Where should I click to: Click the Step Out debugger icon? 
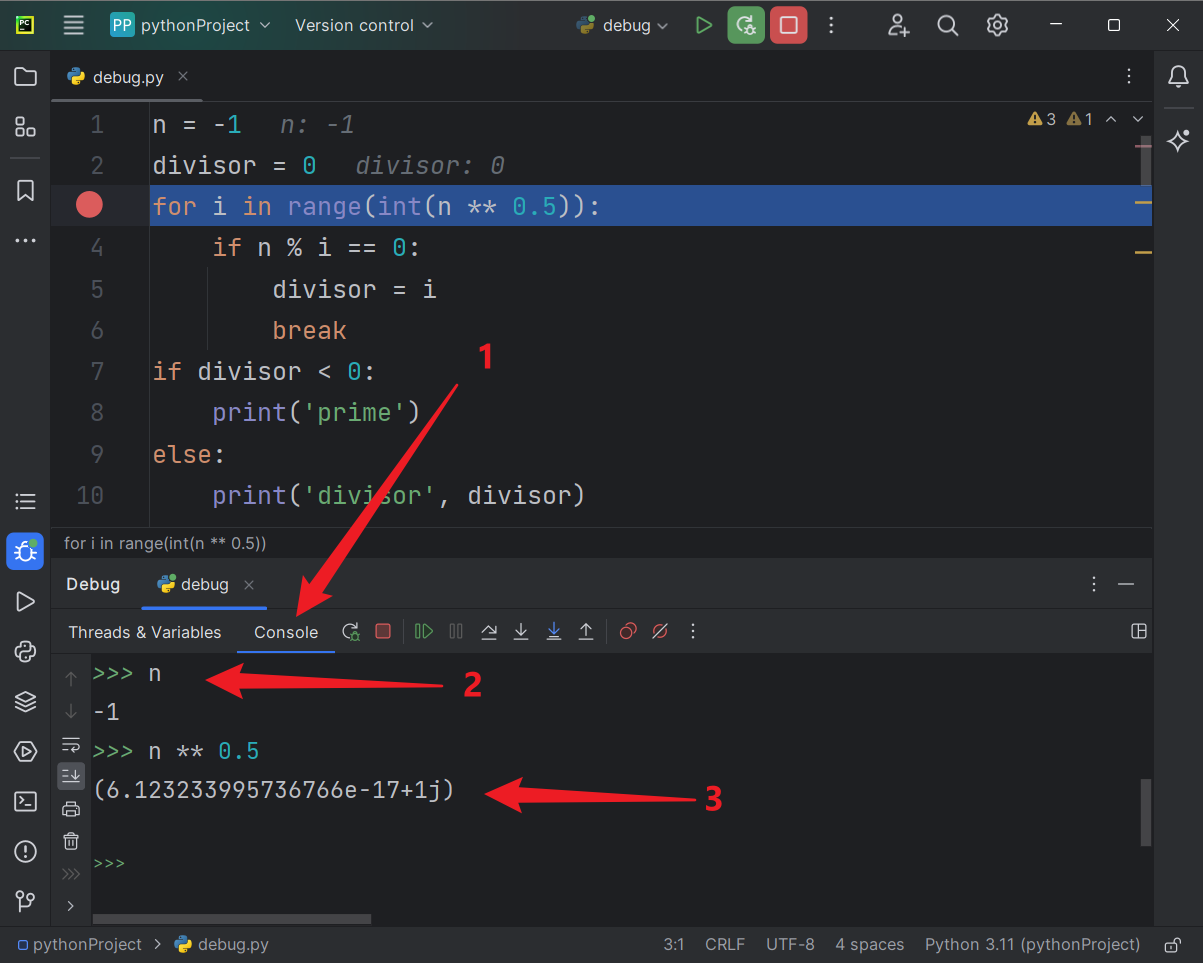pyautogui.click(x=586, y=631)
